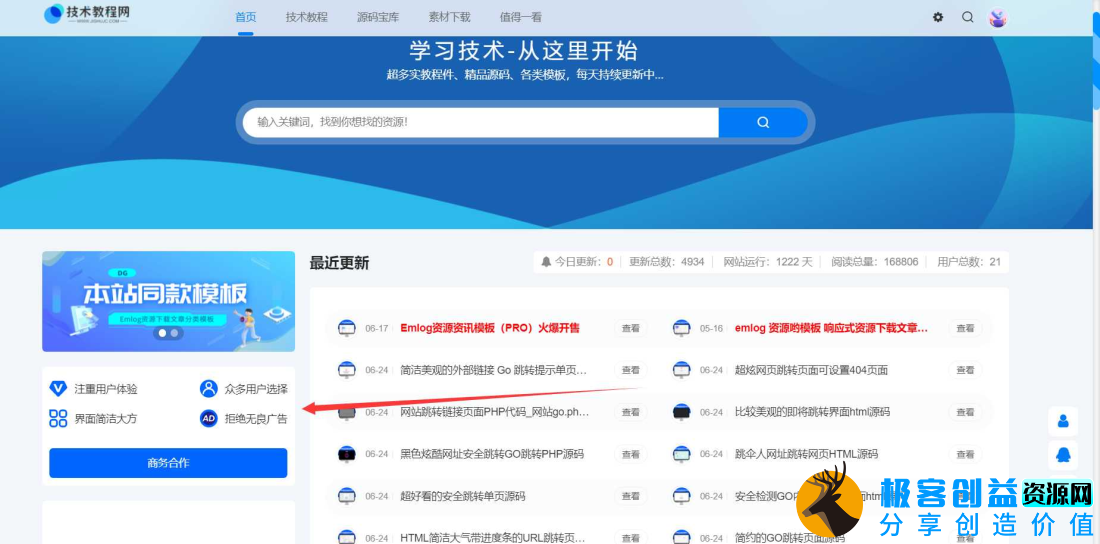Open 简洁美观的外部链接 Go 跳转提示单页 link

coord(493,370)
